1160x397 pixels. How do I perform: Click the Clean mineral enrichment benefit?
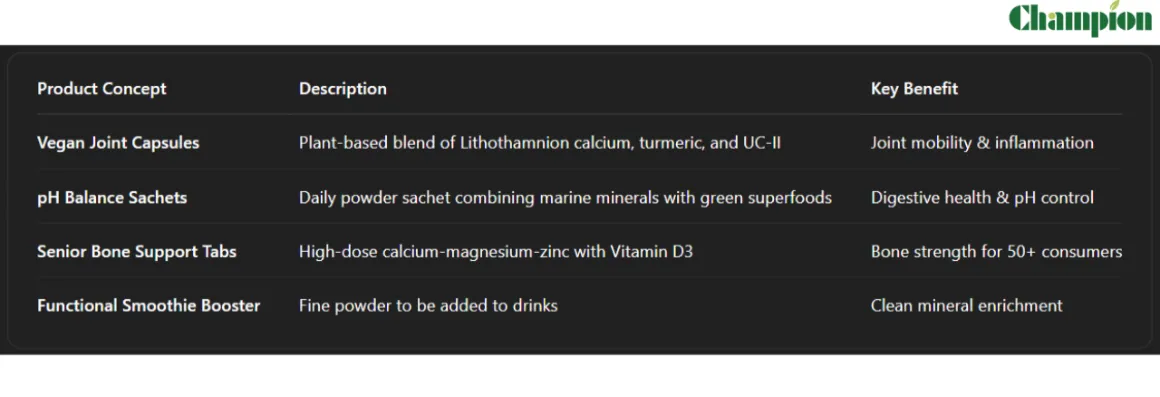point(966,305)
